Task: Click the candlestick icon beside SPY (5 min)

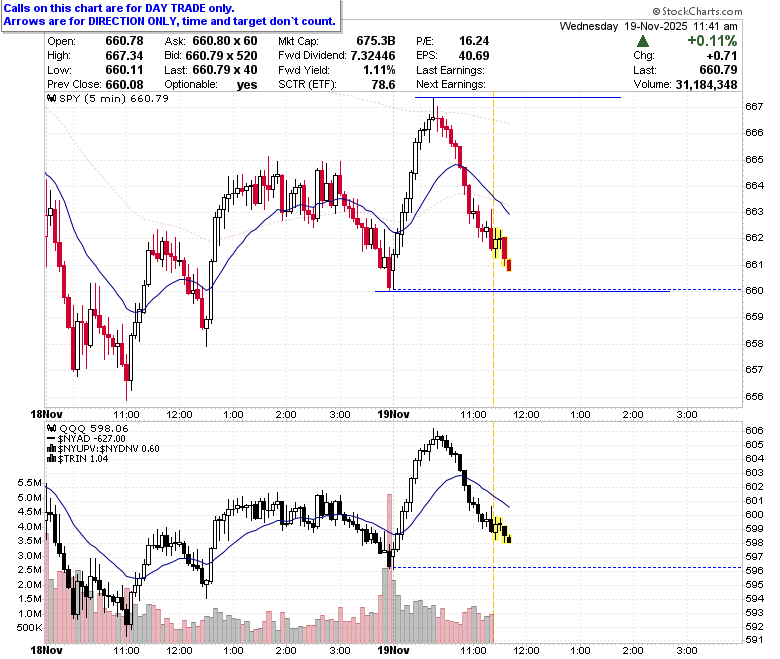Action: (52, 98)
